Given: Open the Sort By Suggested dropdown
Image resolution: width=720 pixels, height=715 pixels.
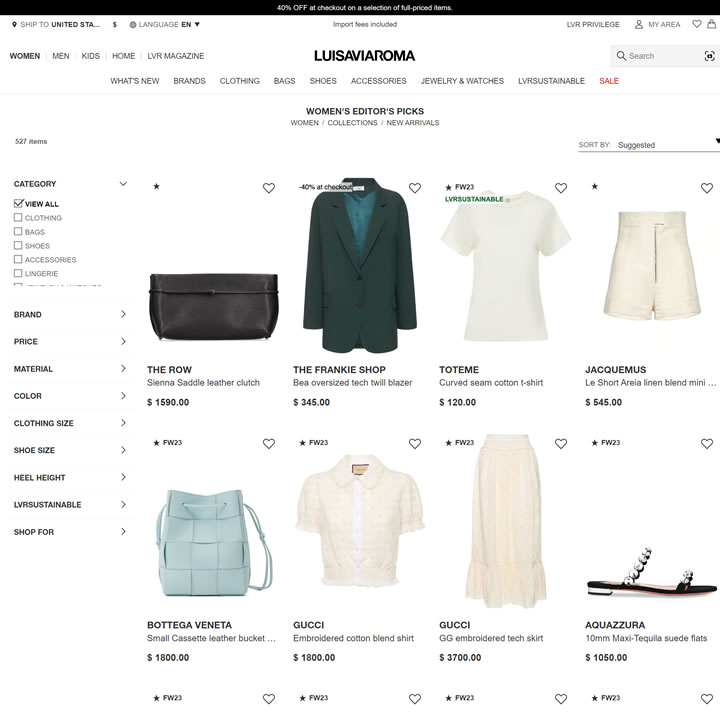Looking at the screenshot, I should pyautogui.click(x=649, y=145).
